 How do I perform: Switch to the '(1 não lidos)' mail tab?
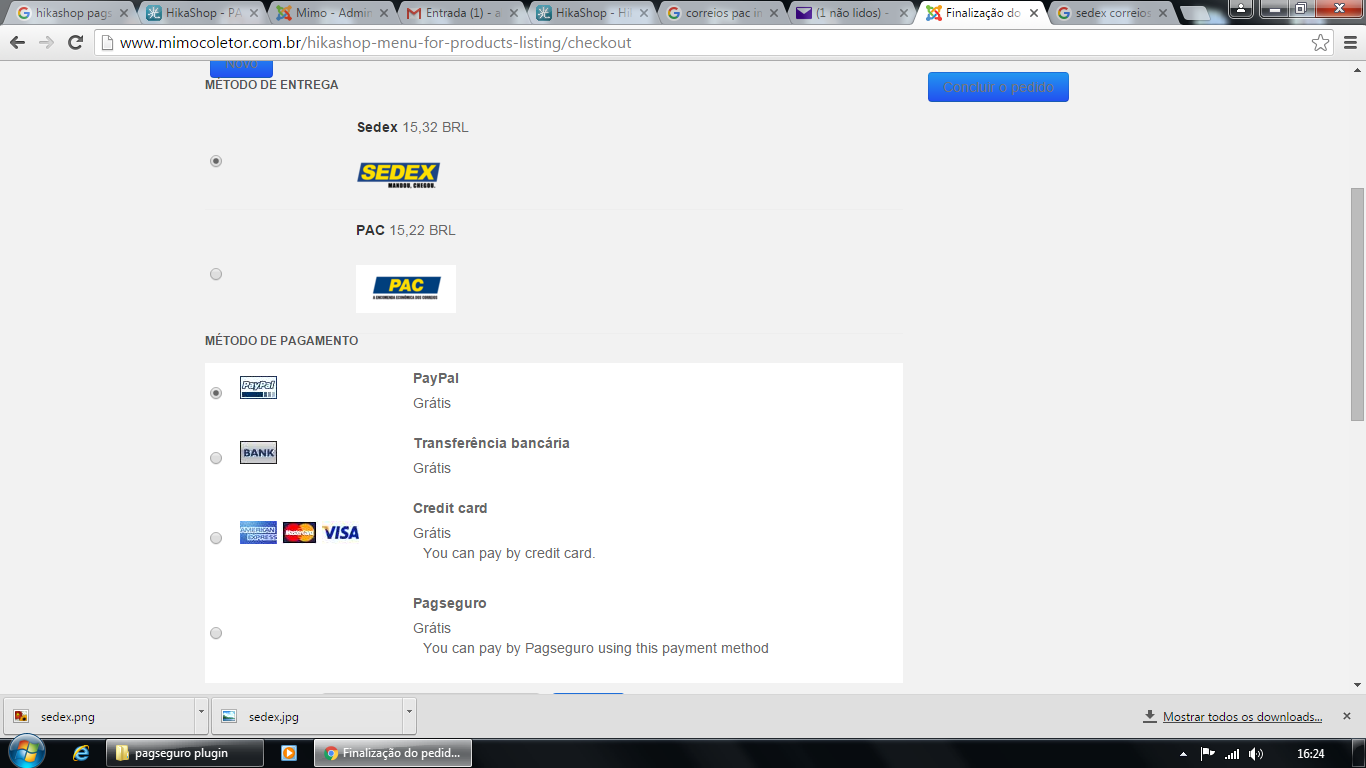click(x=852, y=14)
